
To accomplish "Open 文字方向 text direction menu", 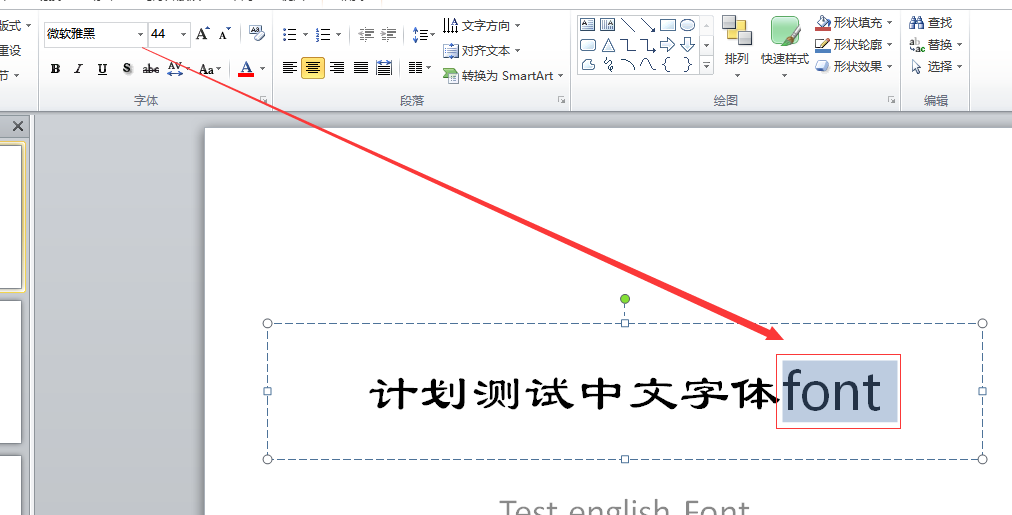I will 481,26.
